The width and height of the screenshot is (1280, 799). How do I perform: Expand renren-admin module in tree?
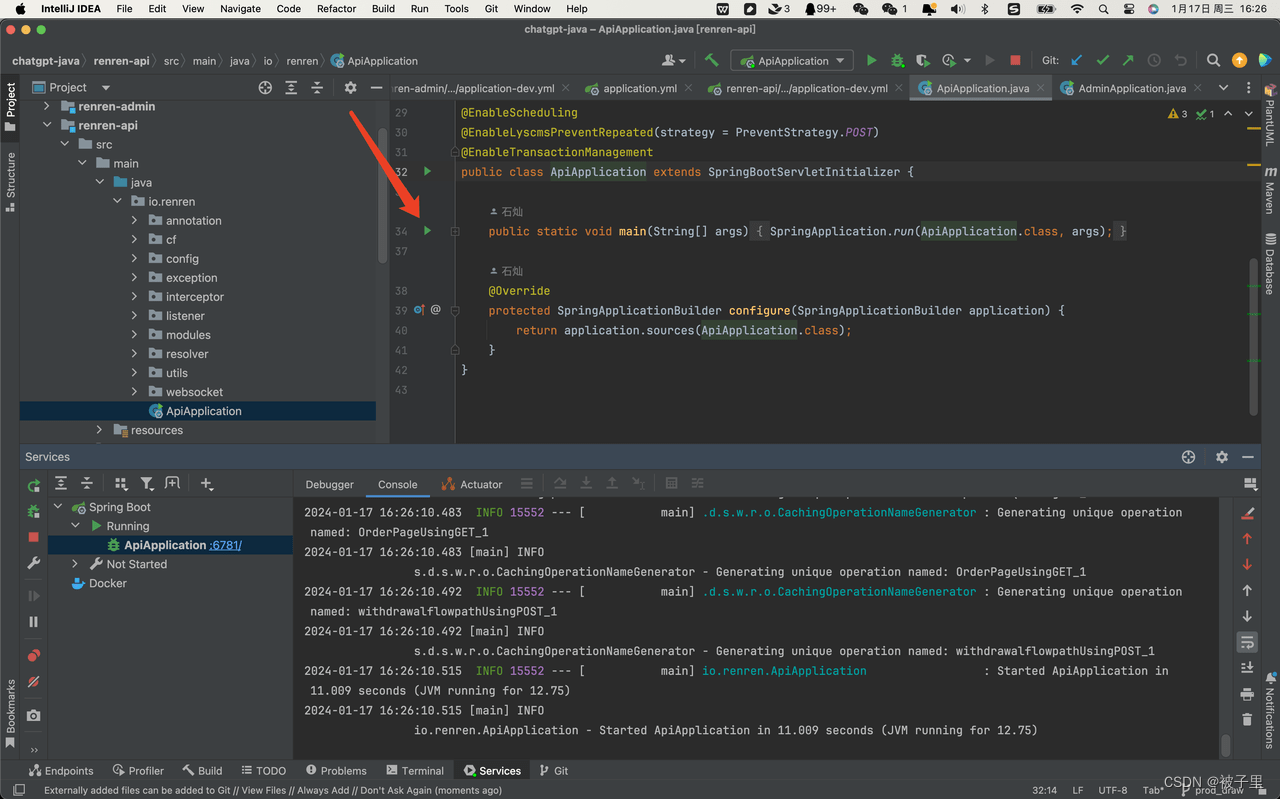pos(46,106)
